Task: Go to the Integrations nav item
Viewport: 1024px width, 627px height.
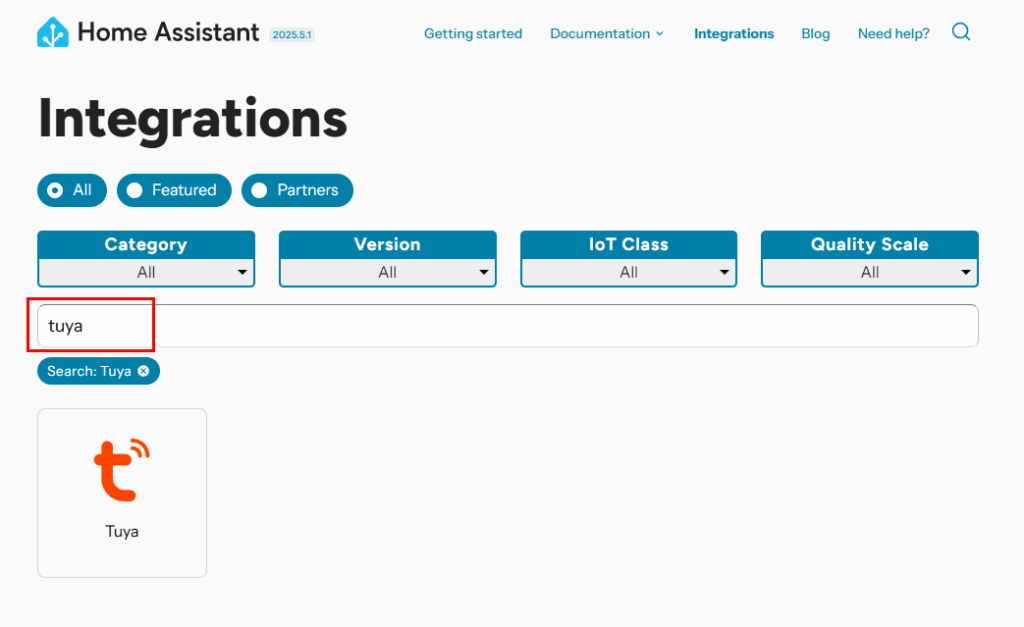Action: [x=734, y=34]
